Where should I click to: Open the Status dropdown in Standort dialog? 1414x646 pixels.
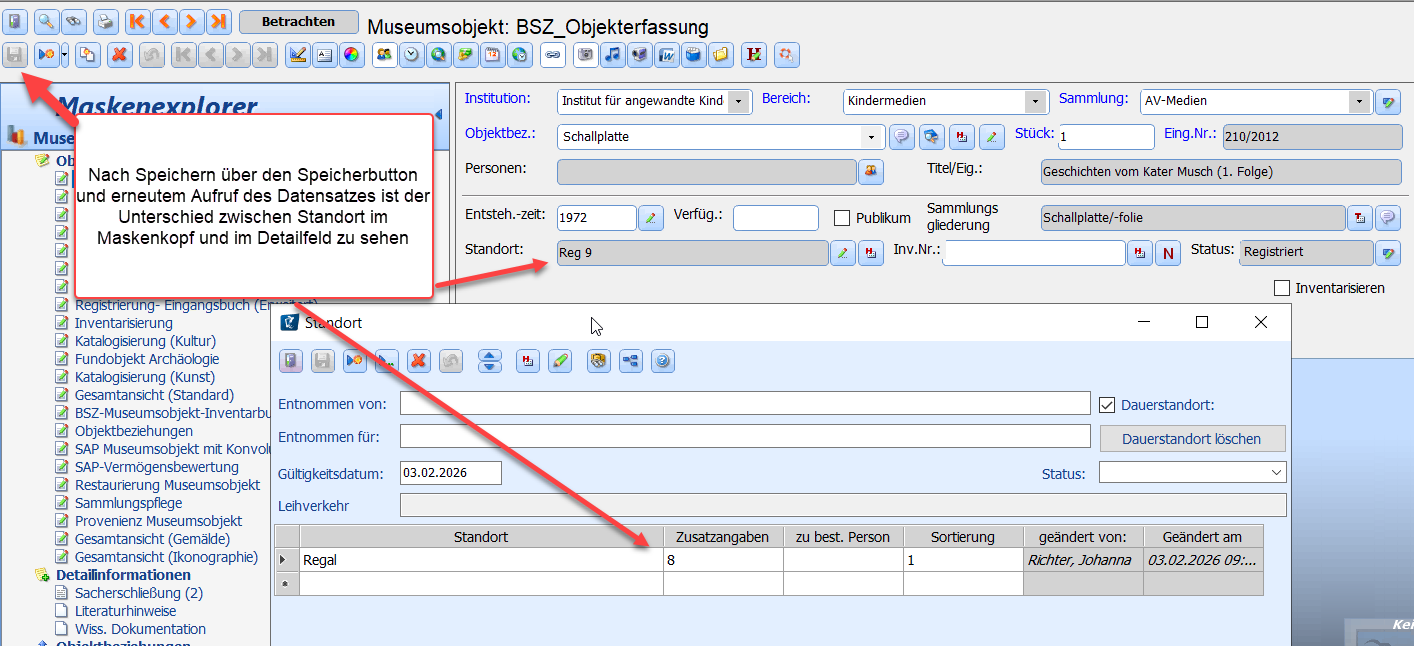(1276, 472)
